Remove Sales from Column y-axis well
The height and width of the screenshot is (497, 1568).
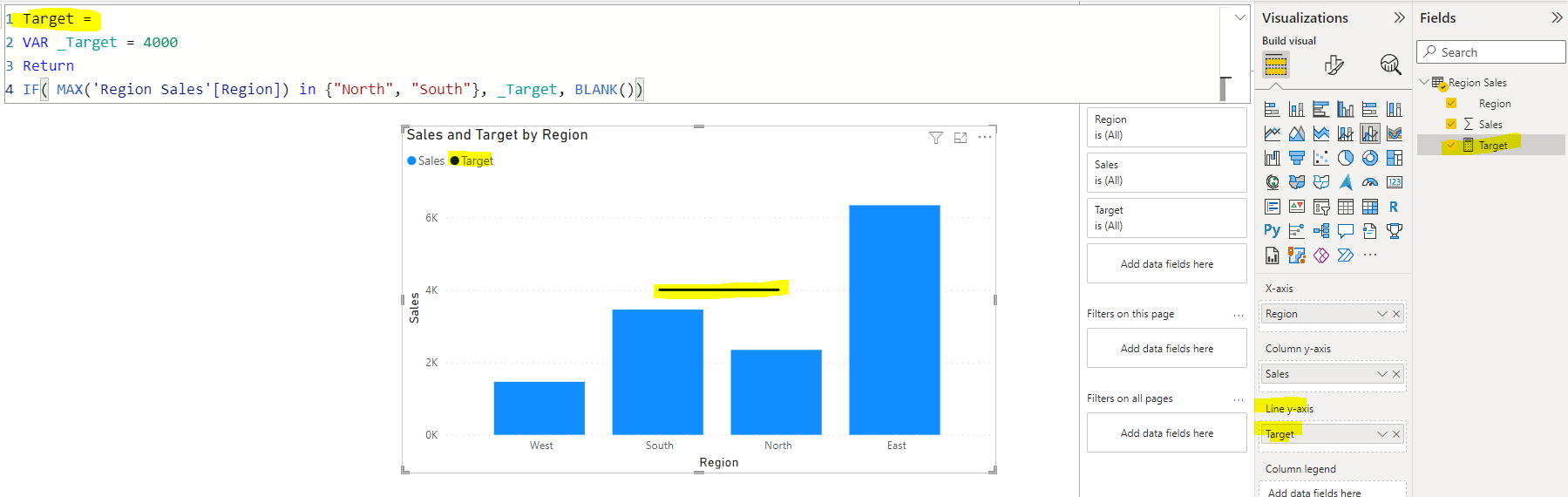click(1396, 374)
